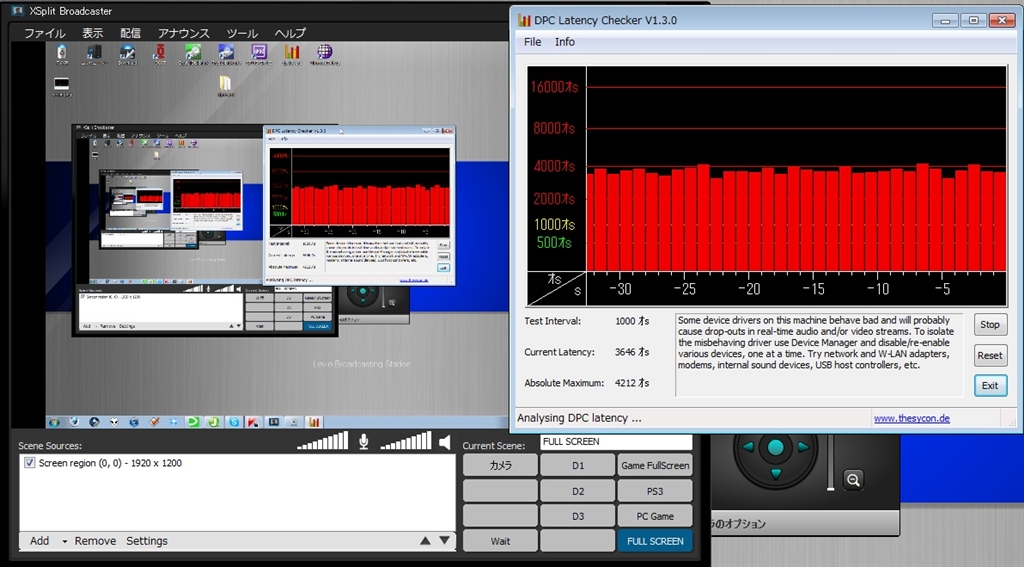Adjust the microphone volume bars
The width and height of the screenshot is (1024, 567).
point(323,441)
